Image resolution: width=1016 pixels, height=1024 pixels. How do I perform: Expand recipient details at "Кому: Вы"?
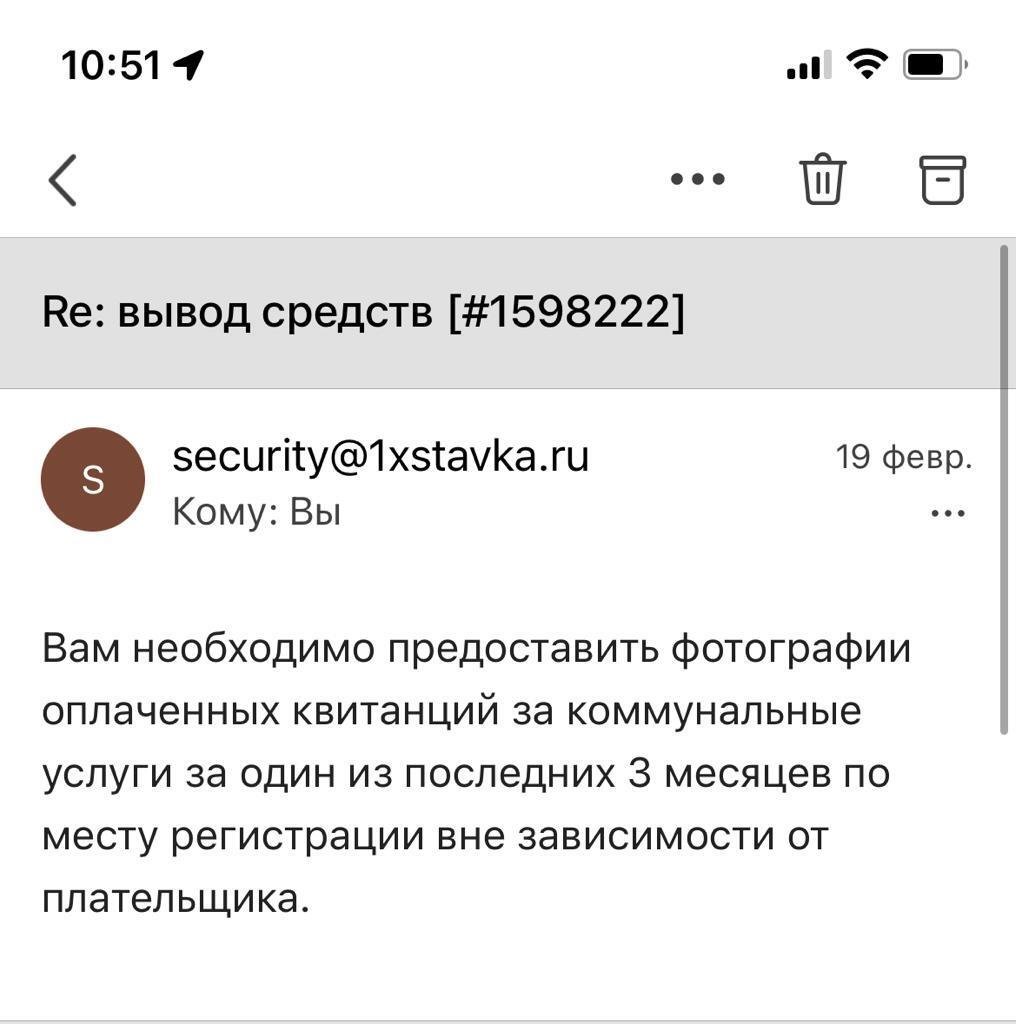pyautogui.click(x=257, y=513)
